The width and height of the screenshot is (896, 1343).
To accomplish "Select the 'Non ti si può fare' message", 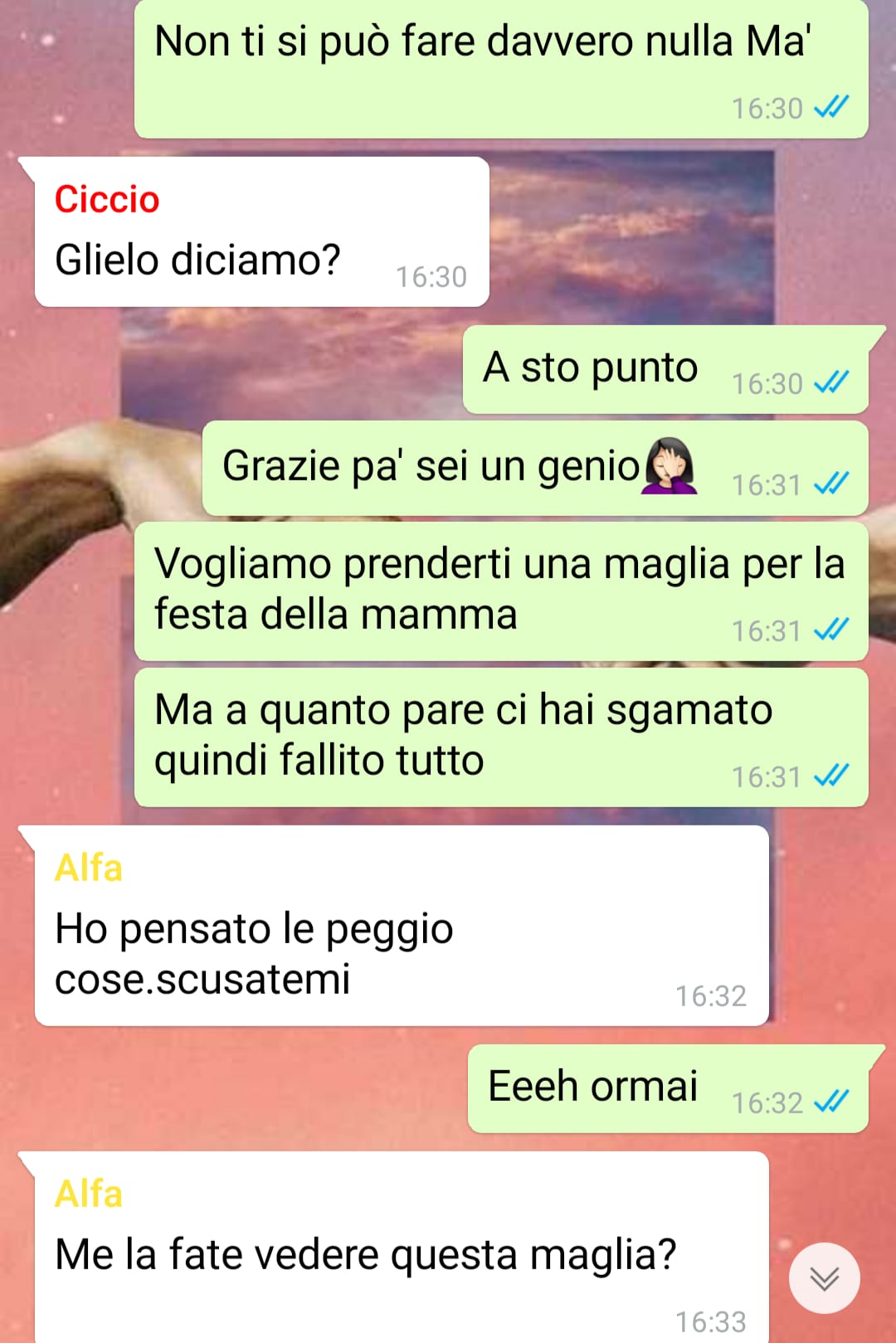I will (x=501, y=69).
